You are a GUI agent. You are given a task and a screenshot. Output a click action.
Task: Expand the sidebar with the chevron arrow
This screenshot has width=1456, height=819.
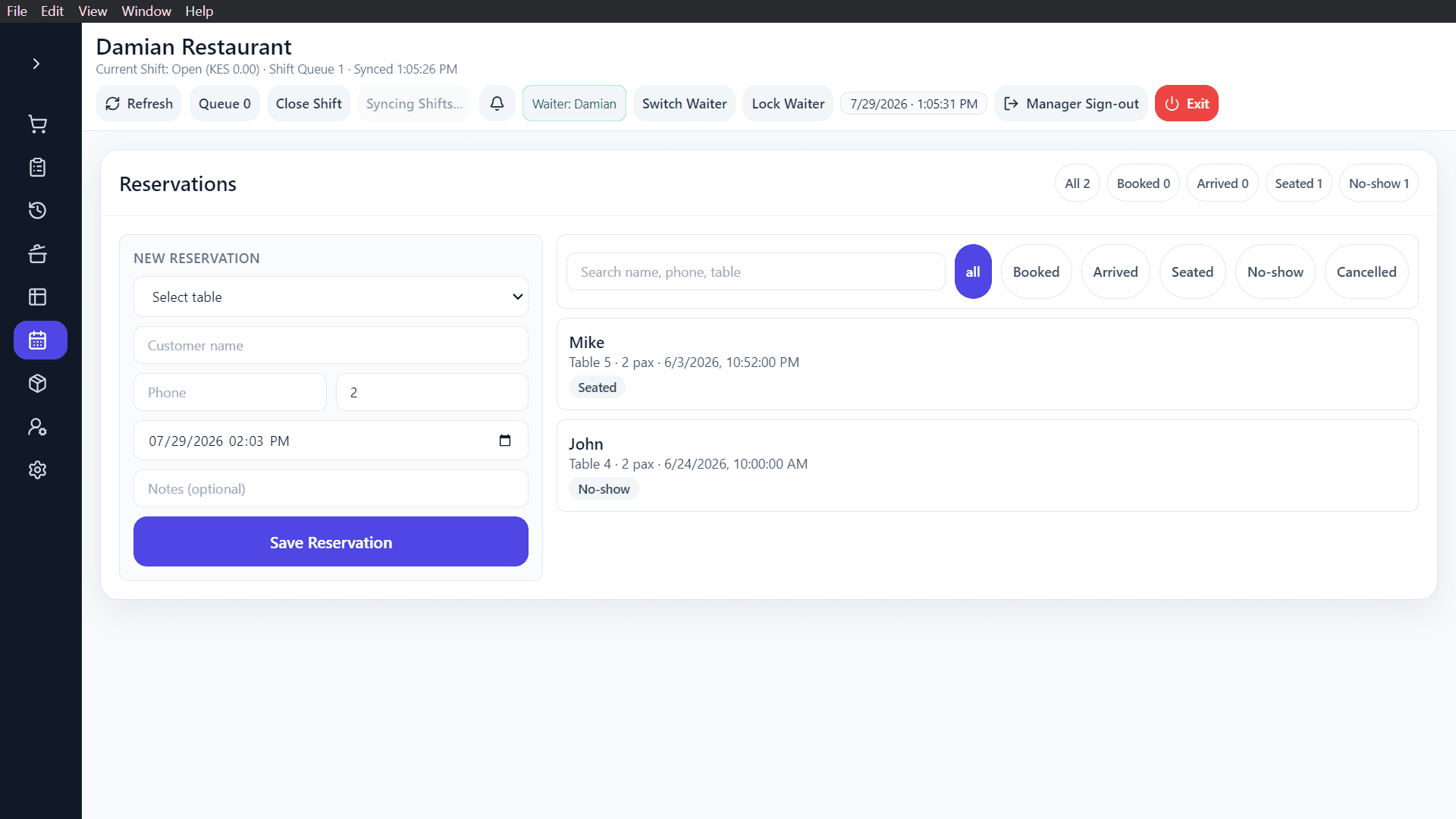tap(36, 64)
